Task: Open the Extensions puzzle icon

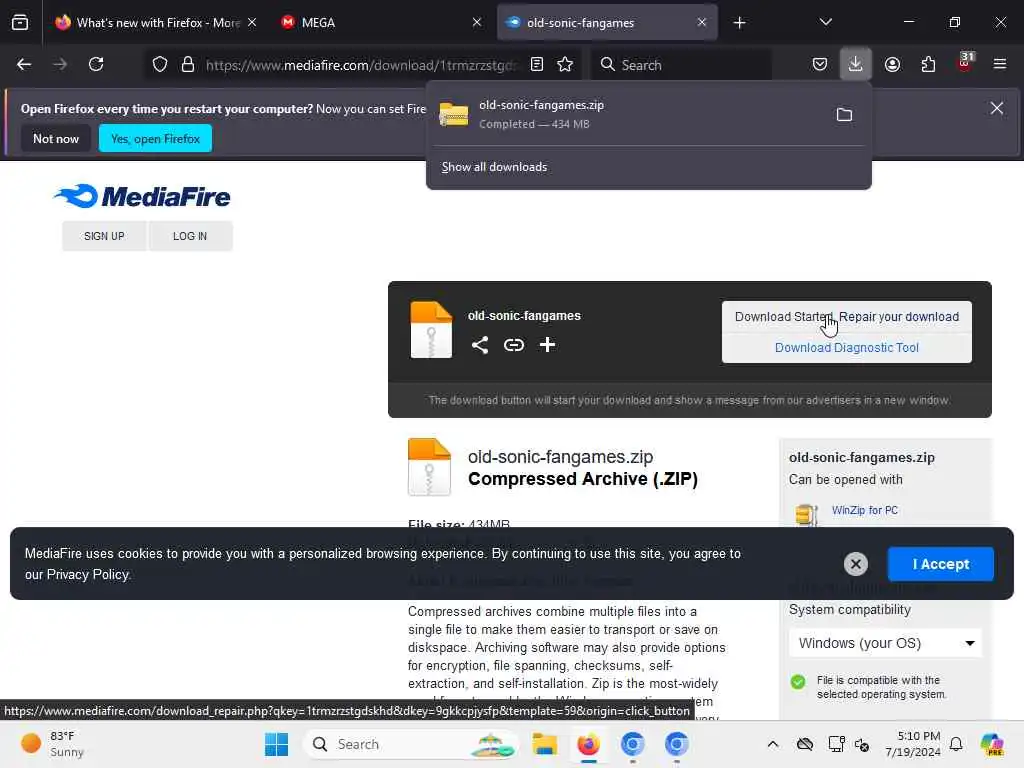Action: (928, 65)
